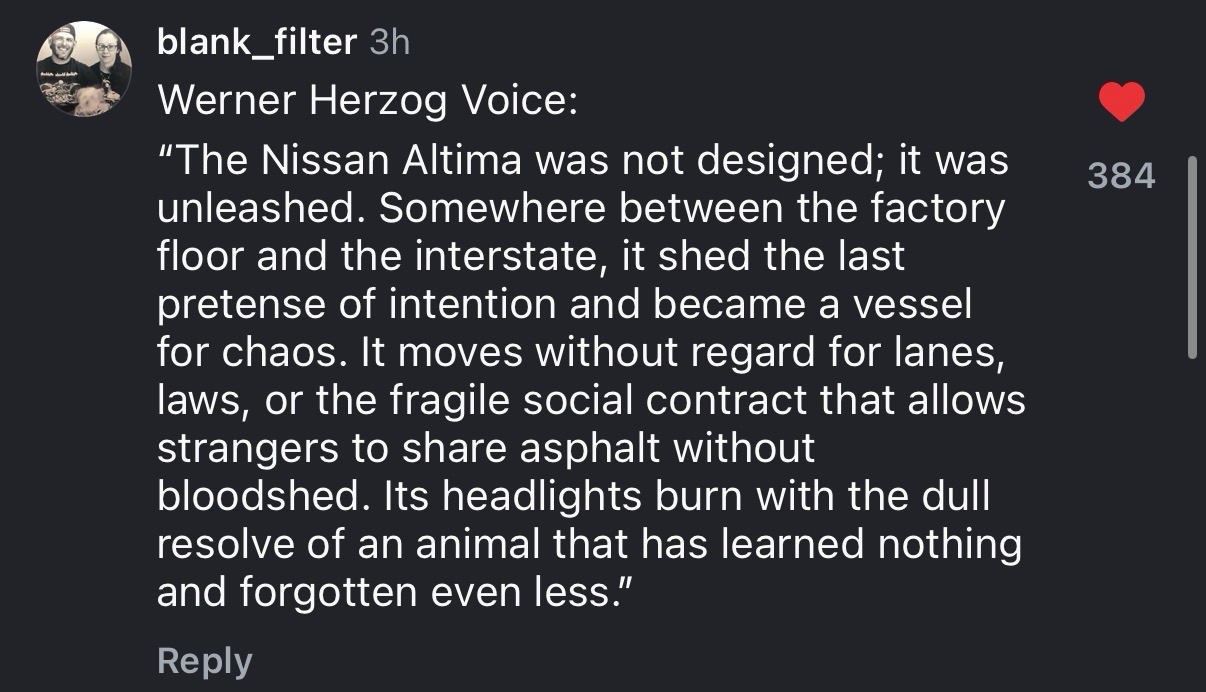Open the blank_filter username link
1206x692 pixels.
[257, 42]
